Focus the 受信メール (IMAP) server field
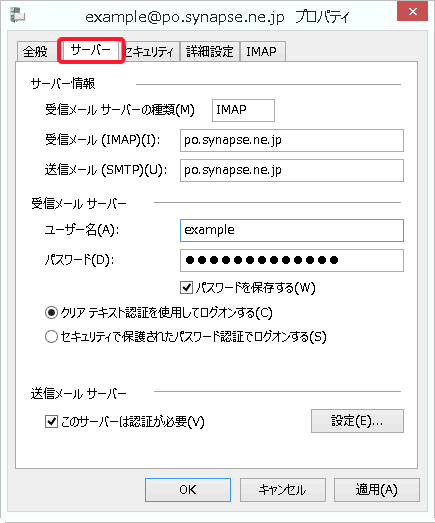The width and height of the screenshot is (435, 523). (292, 140)
